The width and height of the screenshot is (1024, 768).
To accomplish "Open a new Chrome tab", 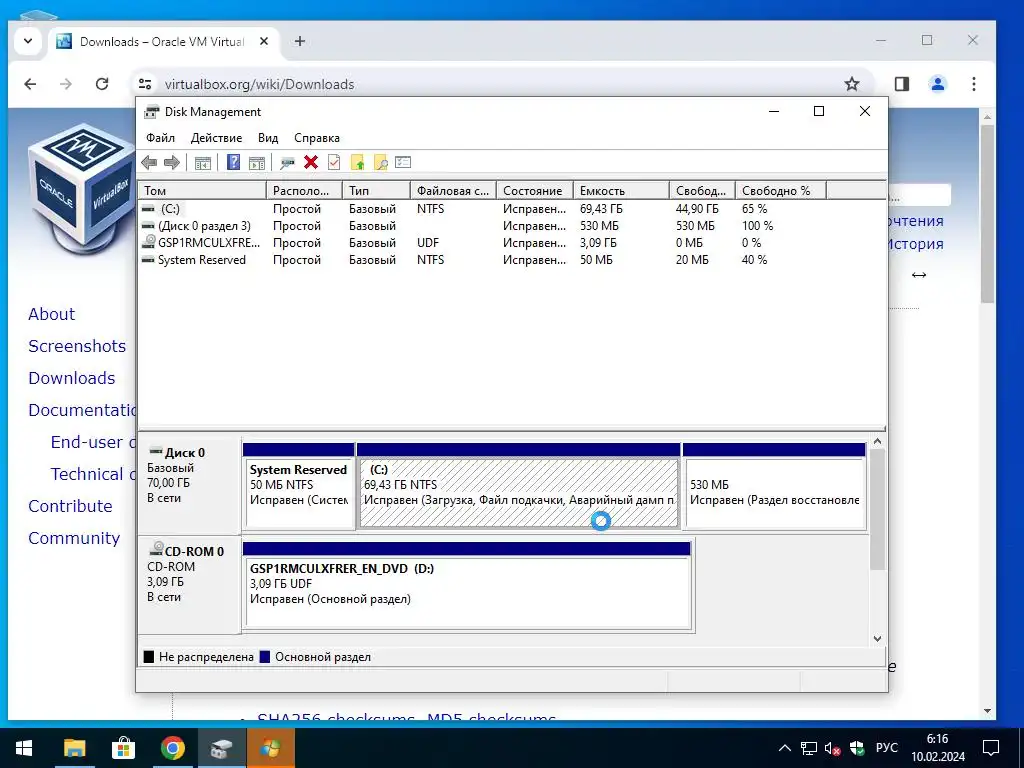I will (x=300, y=41).
